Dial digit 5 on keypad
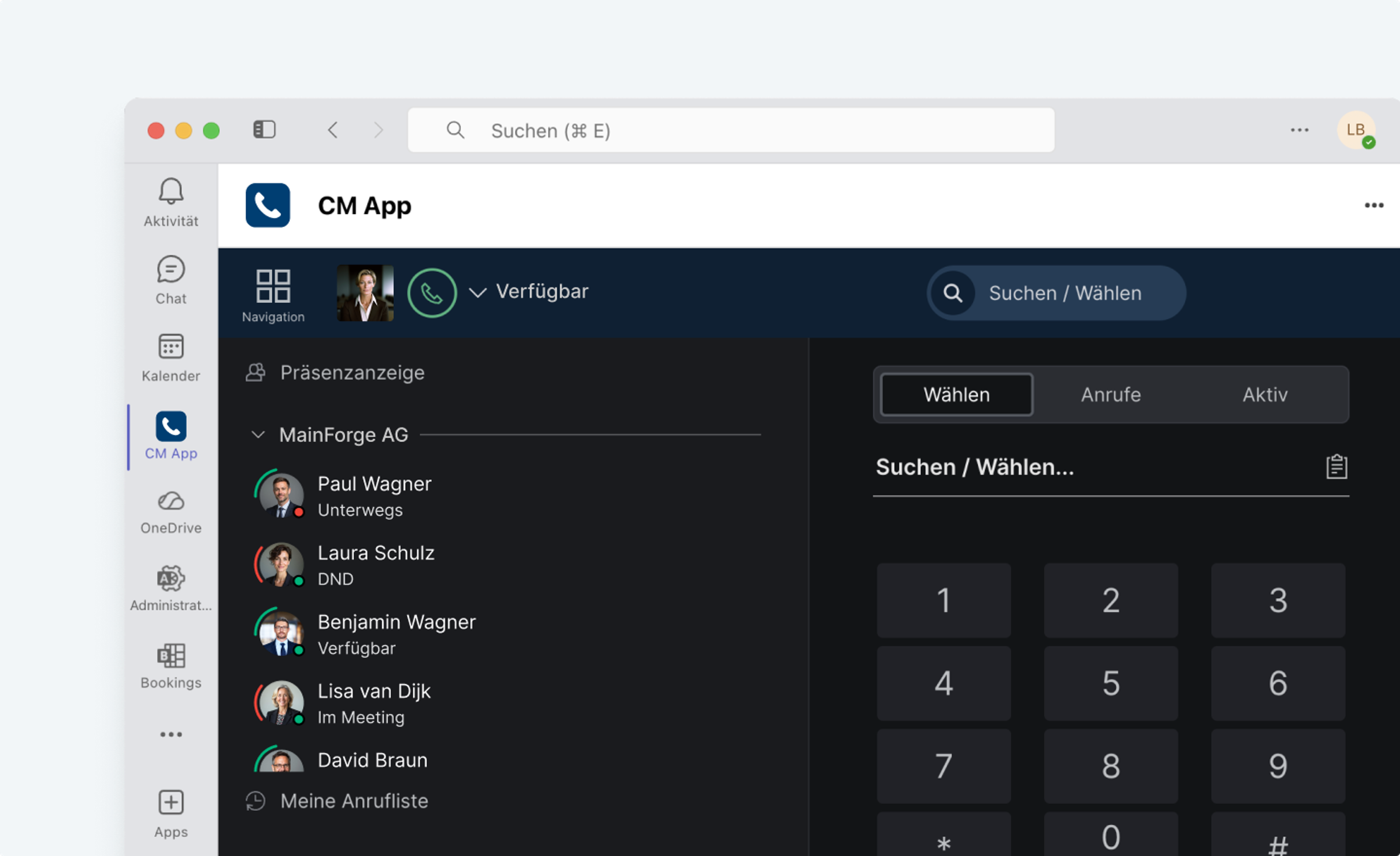Viewport: 1400px width, 856px height. click(x=1111, y=683)
